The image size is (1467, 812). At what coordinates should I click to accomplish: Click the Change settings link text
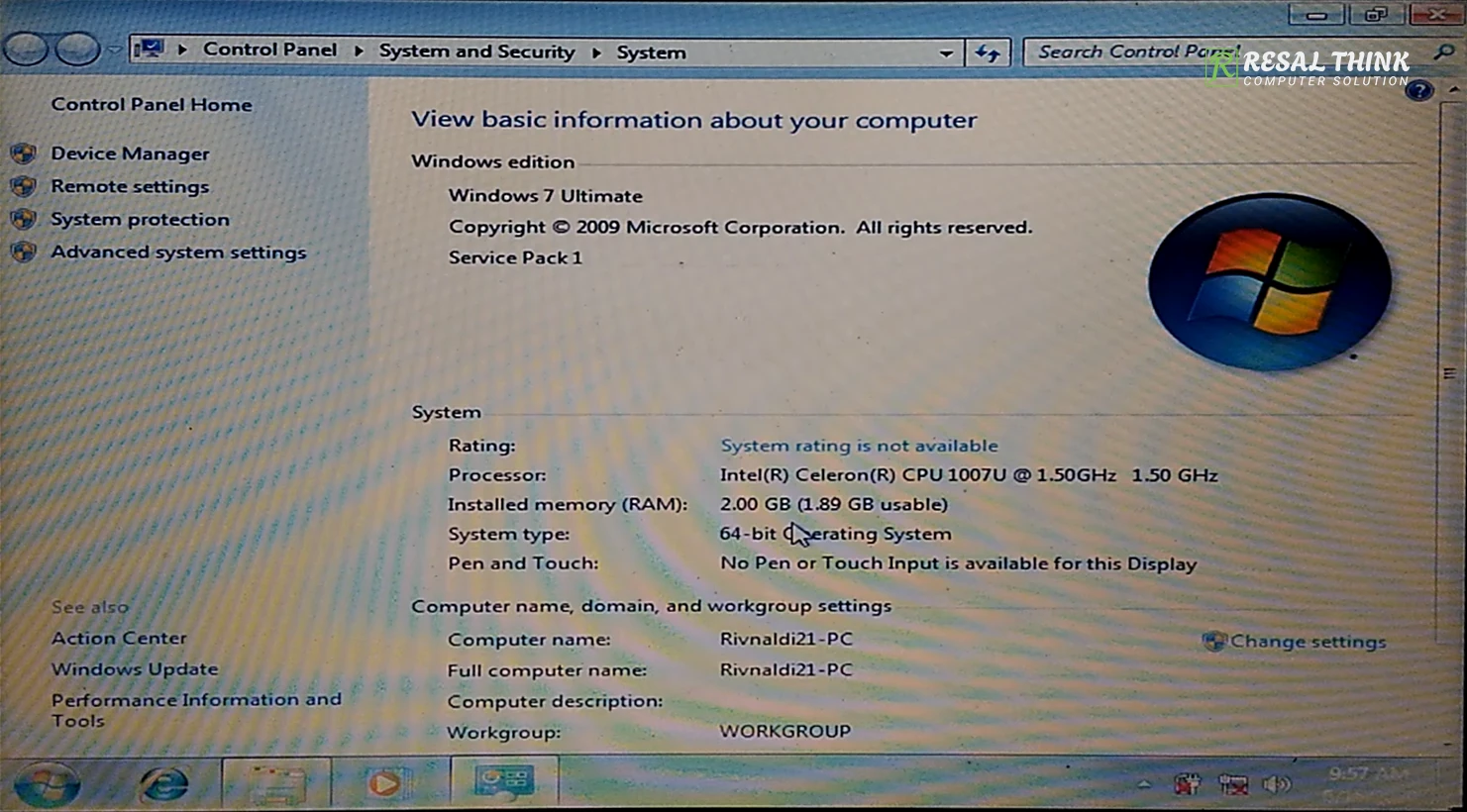tap(1308, 642)
